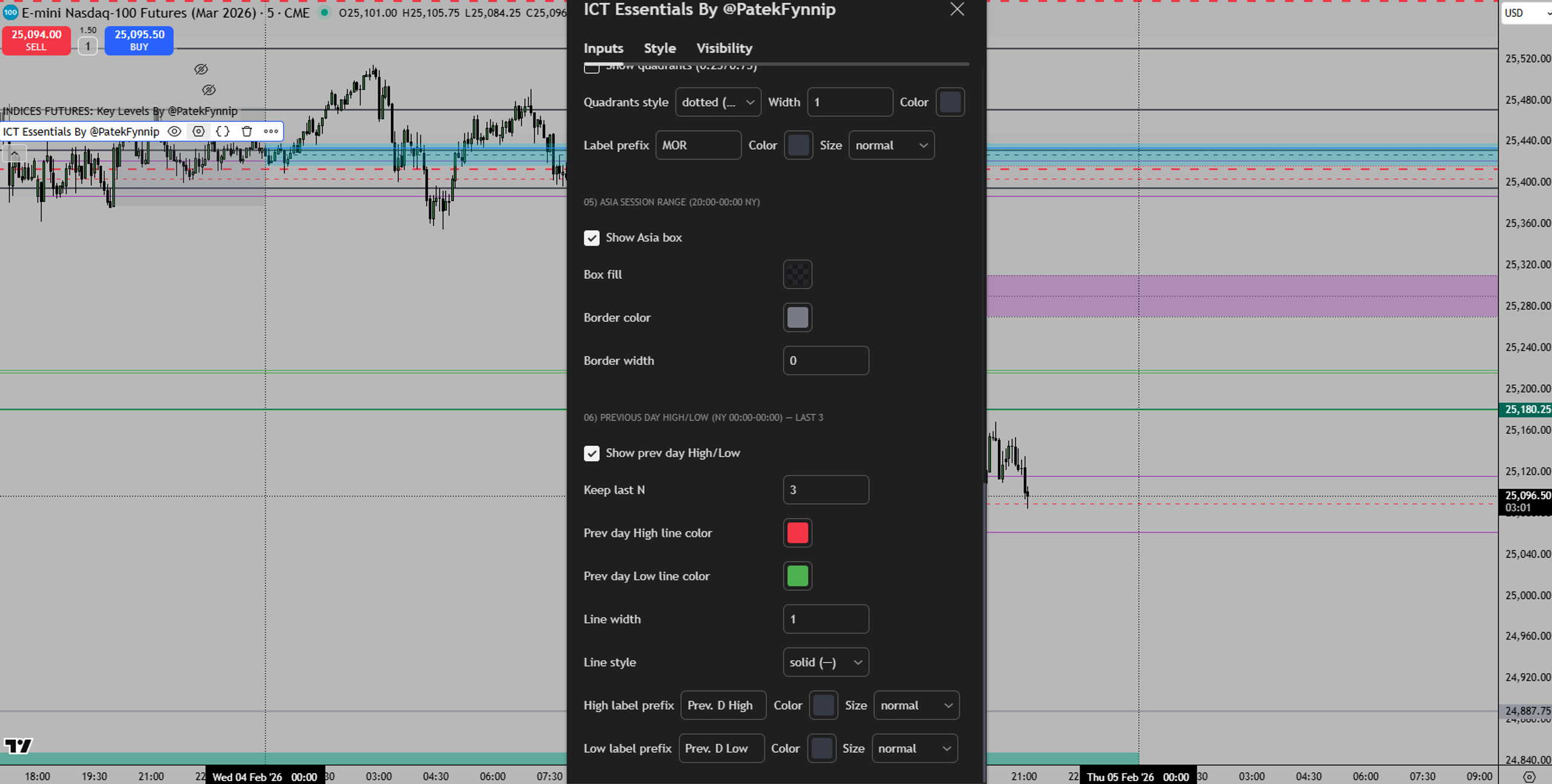
Task: Focus the Border width input
Action: coord(826,360)
